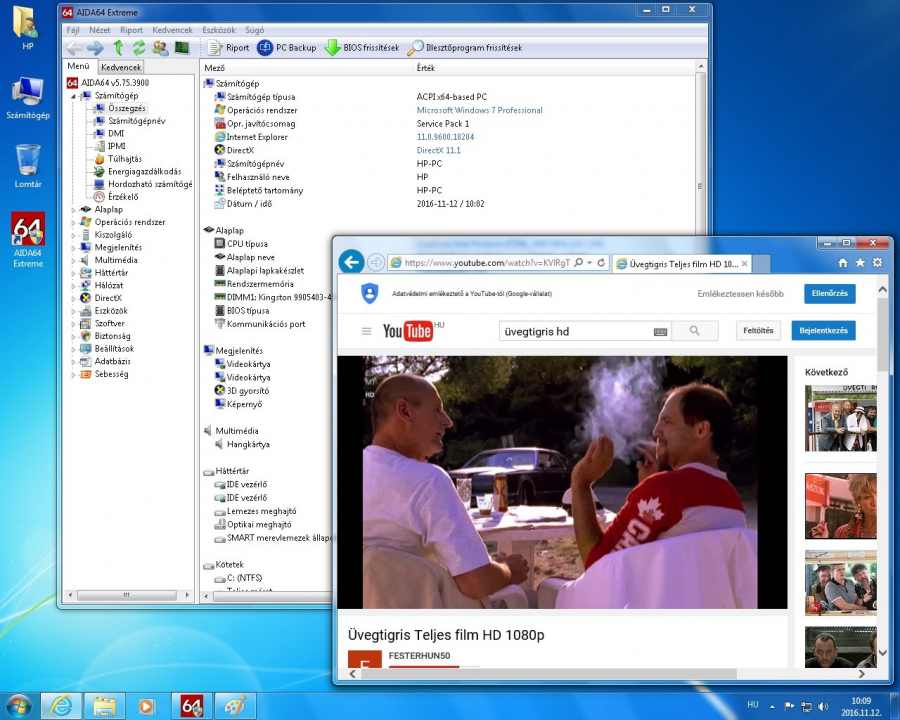Switch to the Kedvencek tab in left panel
Screen dimensions: 900x720
(121, 67)
